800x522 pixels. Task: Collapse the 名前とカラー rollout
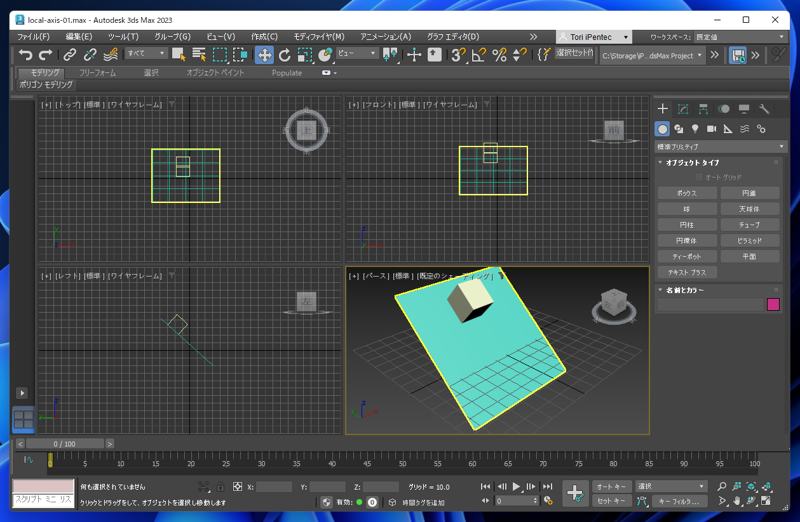[x=684, y=290]
